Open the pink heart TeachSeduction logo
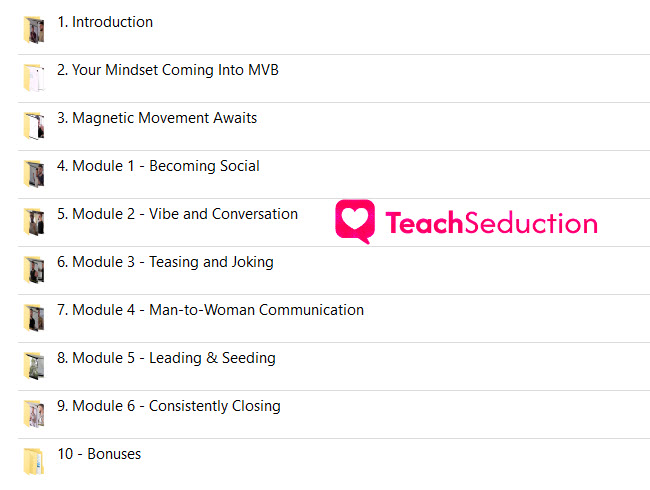Viewport: 650px width, 490px height. pyautogui.click(x=355, y=221)
